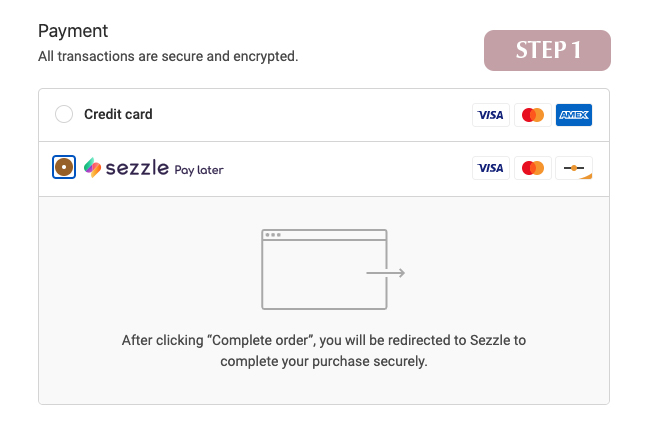Select the Credit card radio button

click(64, 114)
